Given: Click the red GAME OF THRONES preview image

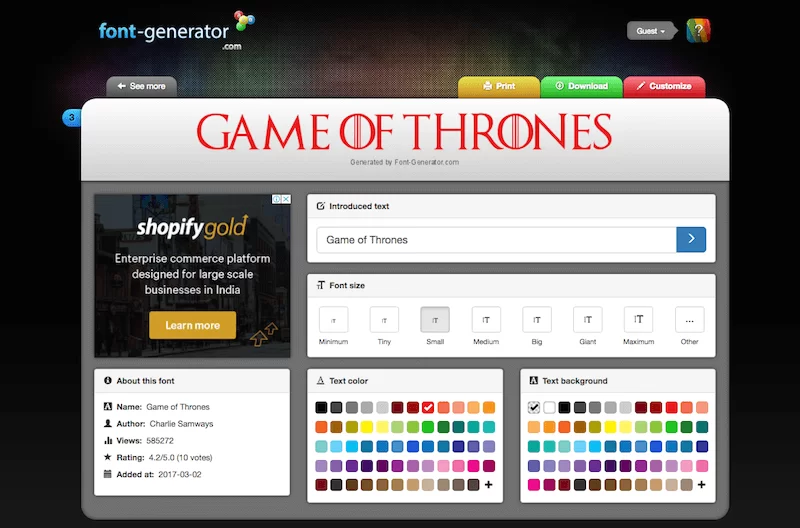Looking at the screenshot, I should [404, 132].
